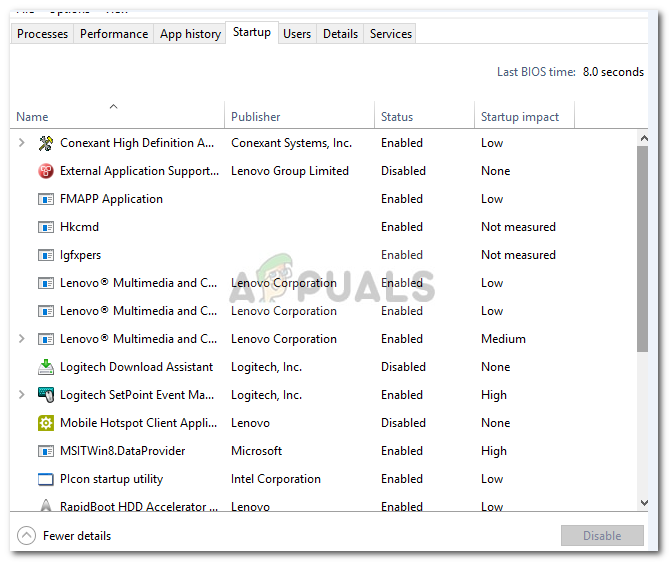Switch to the Performance tab

tap(114, 34)
